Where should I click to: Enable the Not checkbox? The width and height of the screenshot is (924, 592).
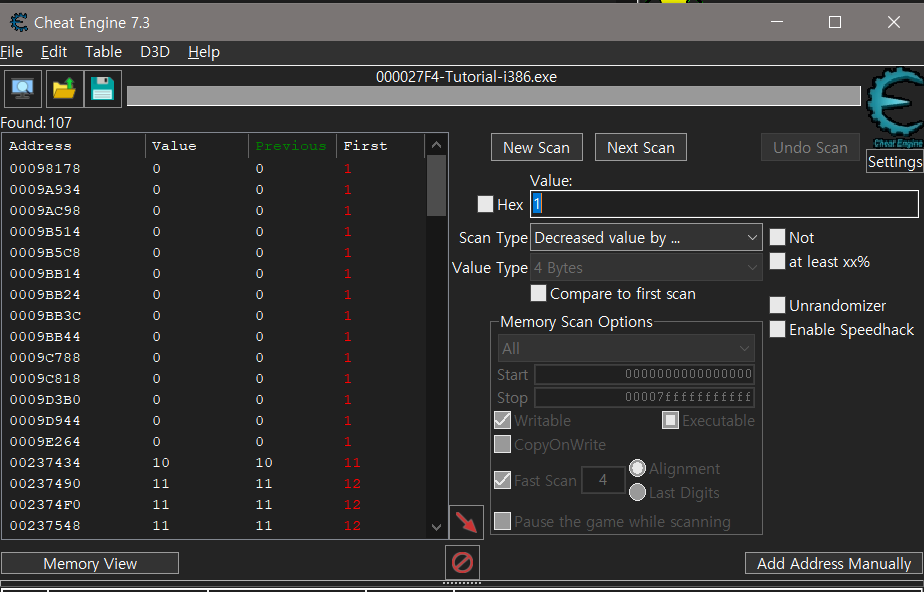(777, 237)
